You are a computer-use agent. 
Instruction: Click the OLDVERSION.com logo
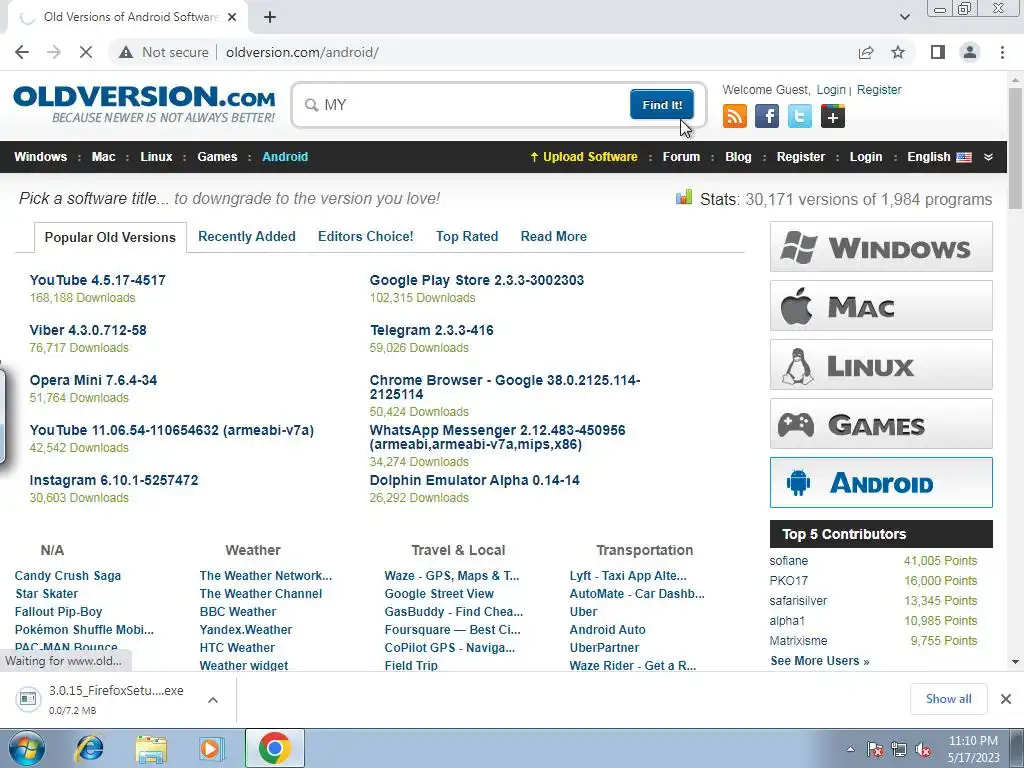pos(144,103)
